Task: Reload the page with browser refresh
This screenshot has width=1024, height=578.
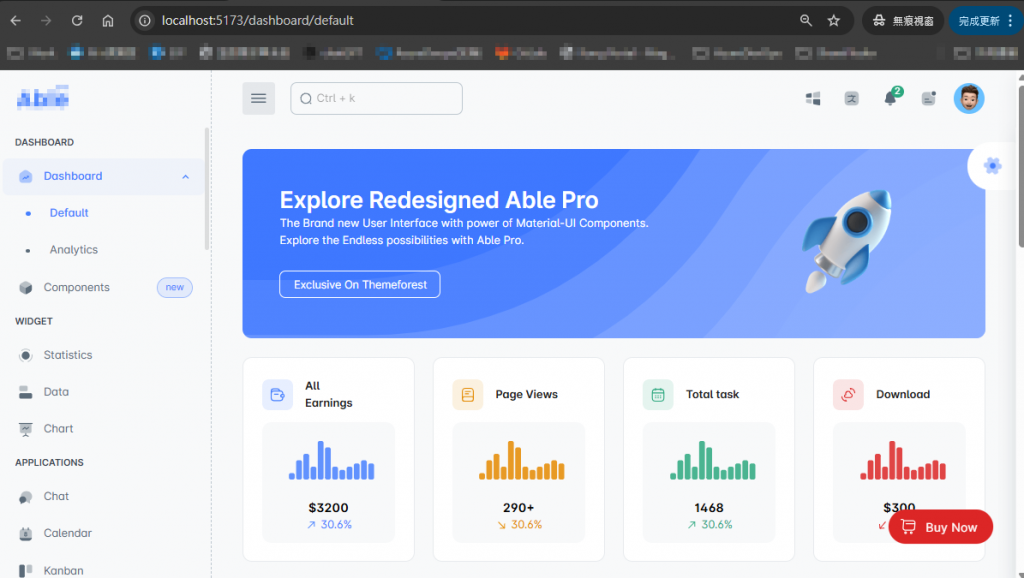Action: click(77, 21)
